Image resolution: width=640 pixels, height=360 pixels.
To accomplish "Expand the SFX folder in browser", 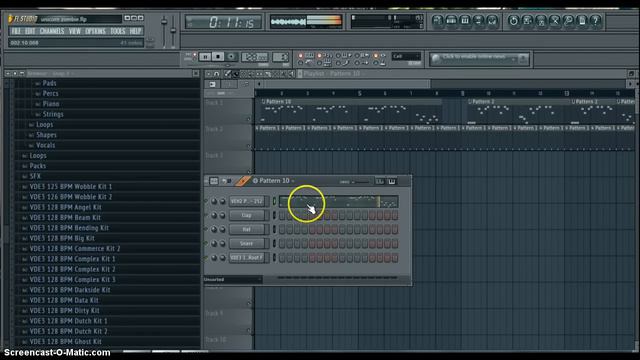I will tap(35, 176).
